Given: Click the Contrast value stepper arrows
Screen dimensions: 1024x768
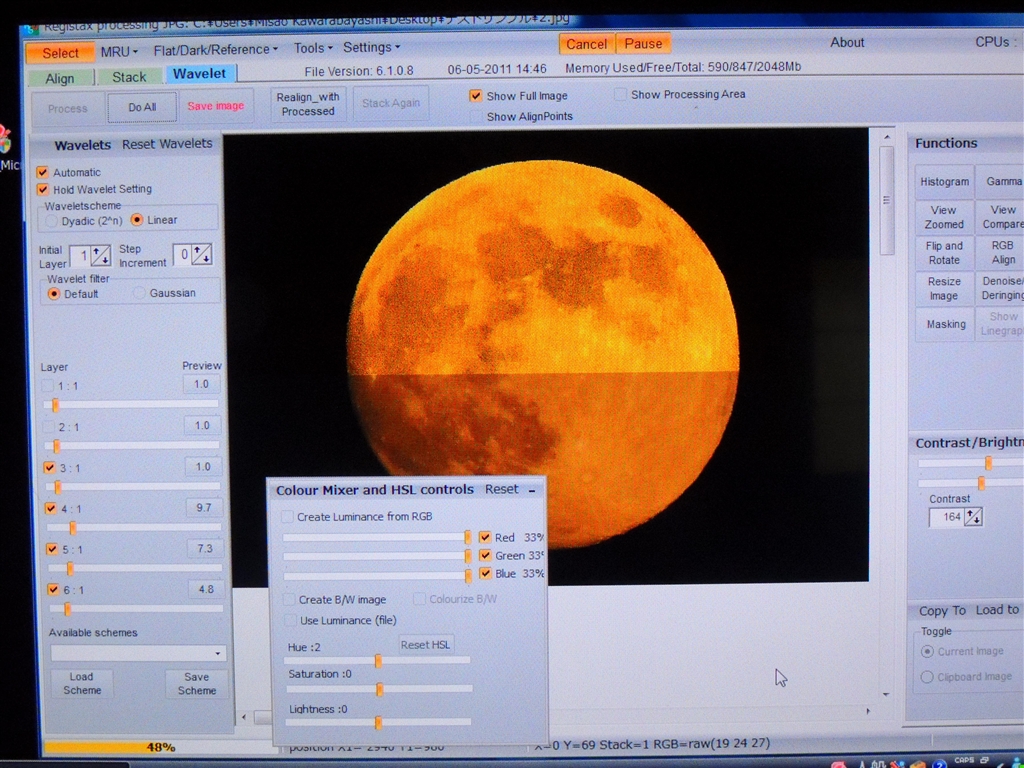Looking at the screenshot, I should pos(972,517).
